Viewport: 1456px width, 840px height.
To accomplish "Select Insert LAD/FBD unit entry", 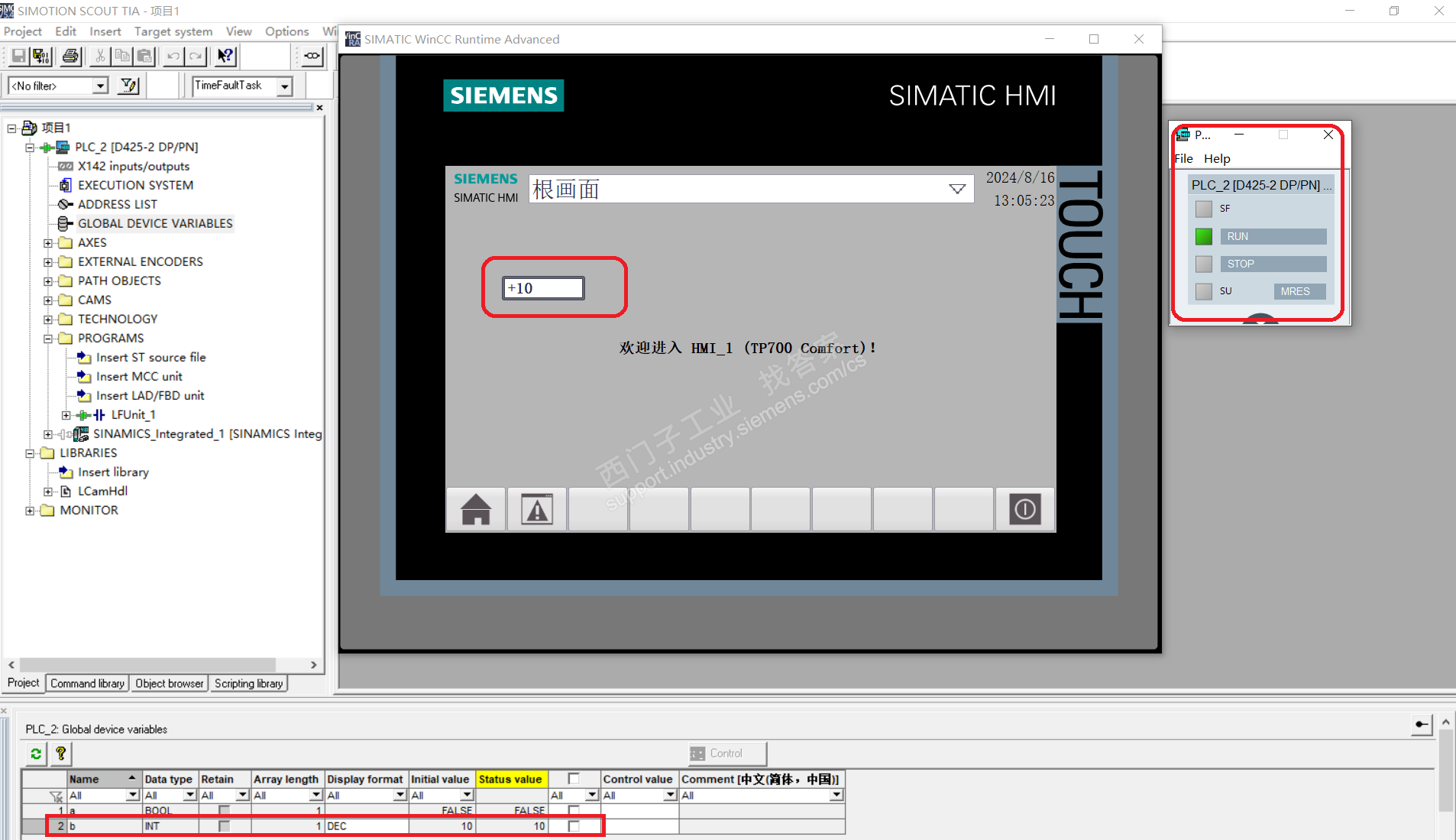I will coord(150,395).
